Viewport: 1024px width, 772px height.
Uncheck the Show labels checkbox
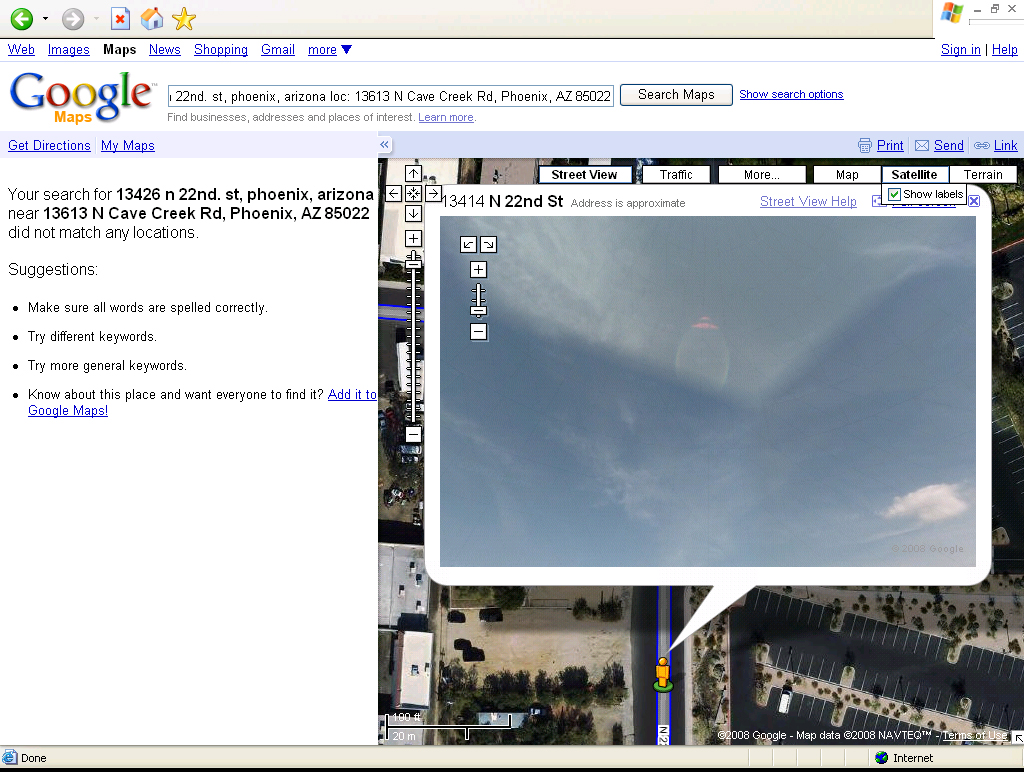pyautogui.click(x=895, y=194)
